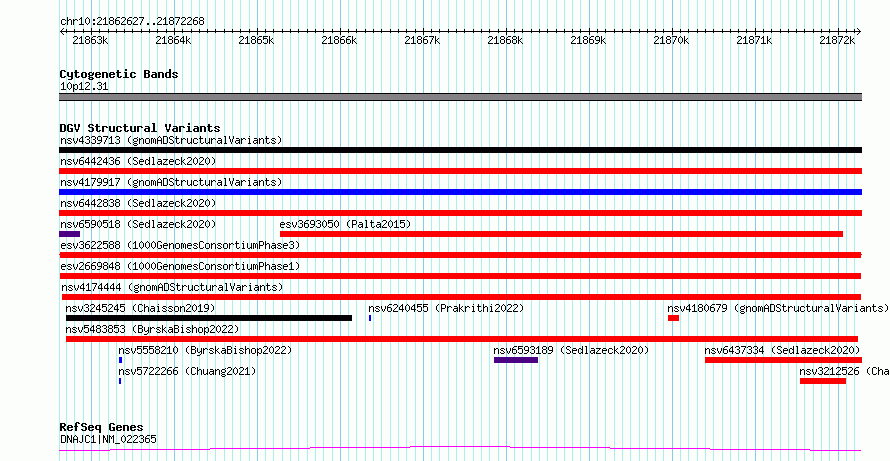Open the nsv6590518 (Sedlazeck2020) label
The height and width of the screenshot is (461, 890).
point(138,224)
